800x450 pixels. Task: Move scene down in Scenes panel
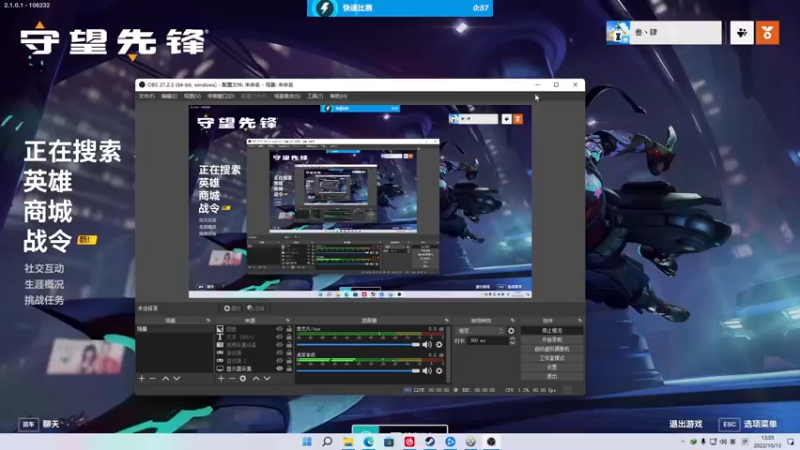177,379
